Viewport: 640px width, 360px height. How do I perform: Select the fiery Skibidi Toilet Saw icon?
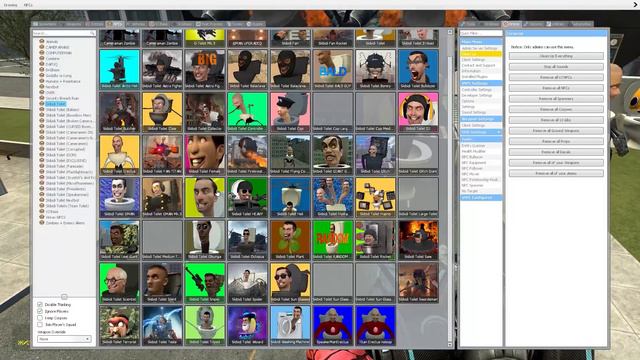click(418, 240)
